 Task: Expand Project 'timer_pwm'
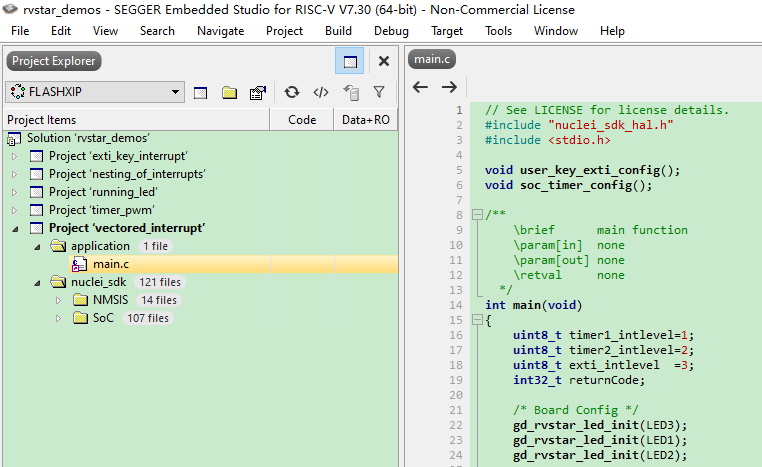click(15, 210)
